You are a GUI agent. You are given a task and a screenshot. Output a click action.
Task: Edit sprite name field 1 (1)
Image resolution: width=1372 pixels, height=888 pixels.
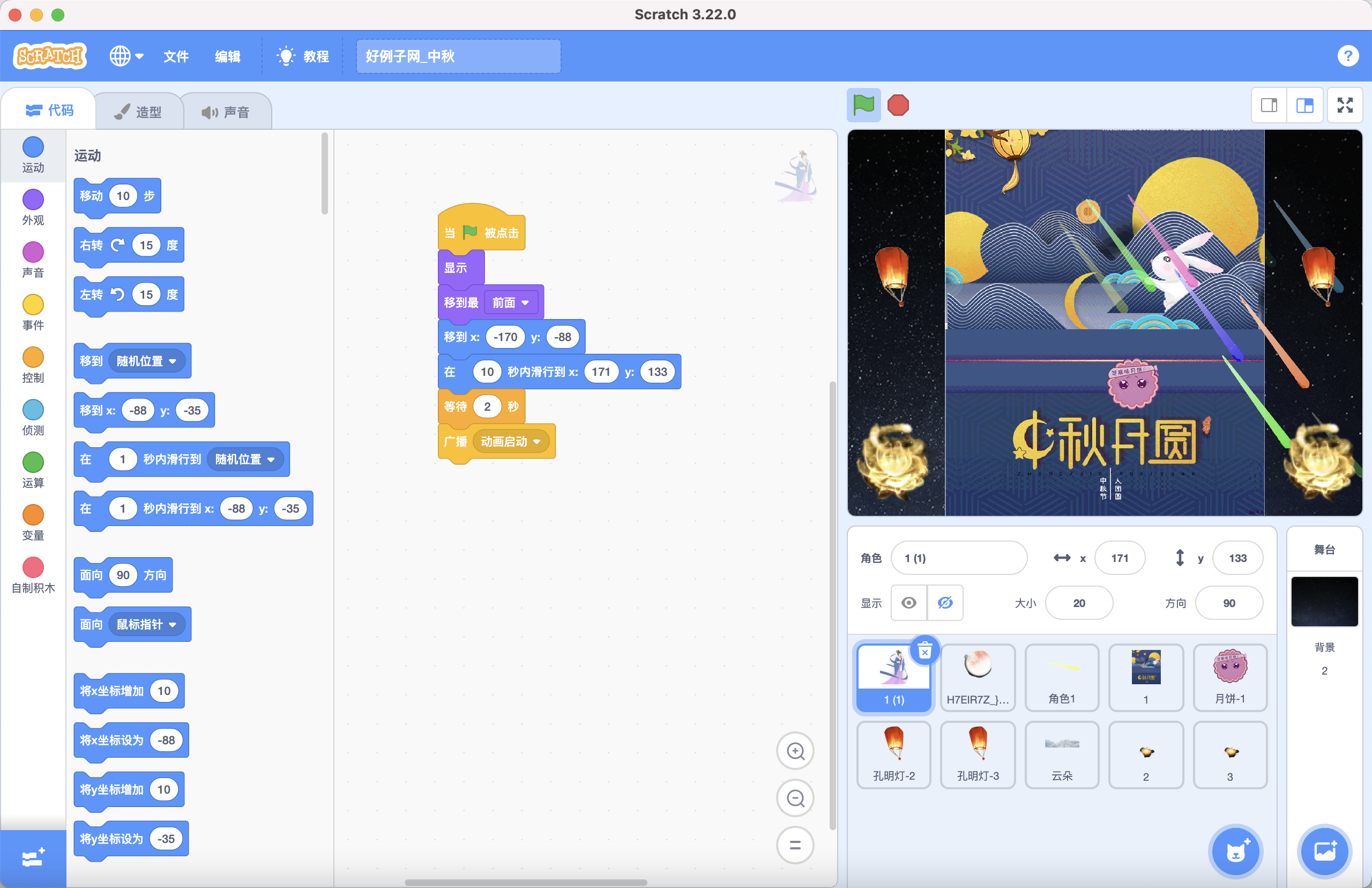point(959,558)
